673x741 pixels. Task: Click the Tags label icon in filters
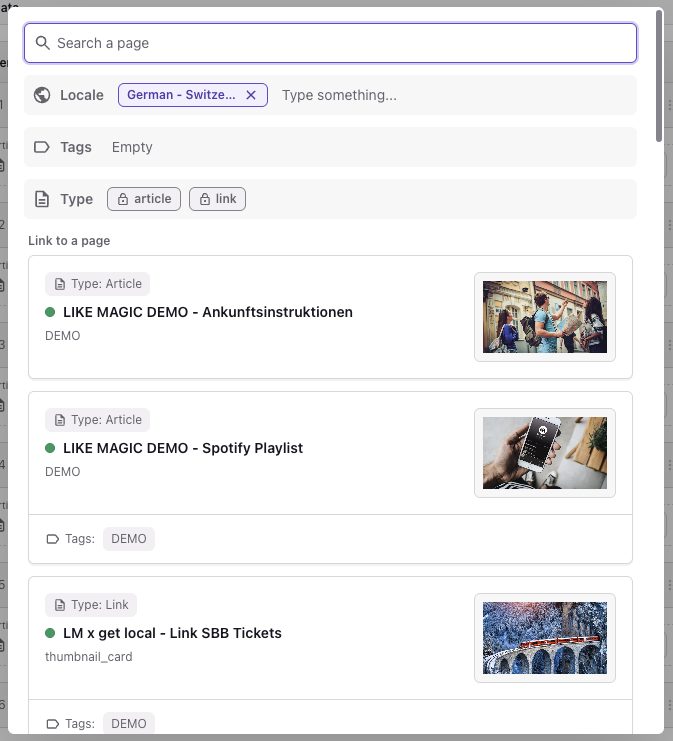coord(42,147)
